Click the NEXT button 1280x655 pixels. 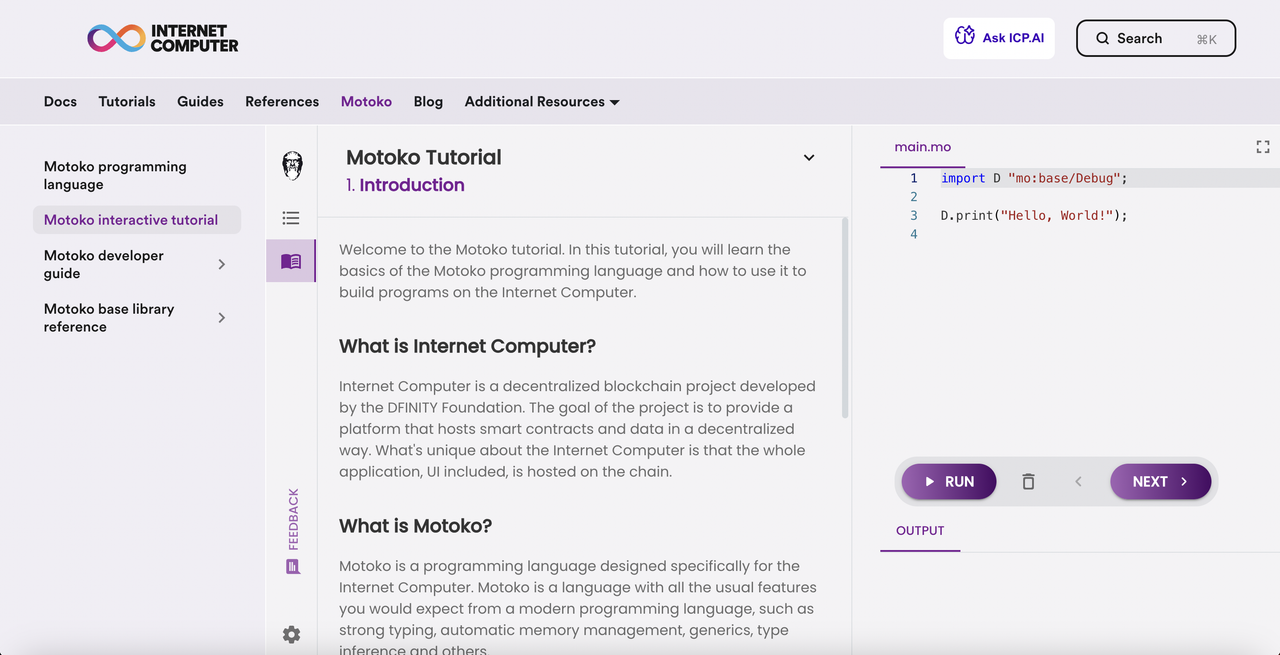[1160, 481]
